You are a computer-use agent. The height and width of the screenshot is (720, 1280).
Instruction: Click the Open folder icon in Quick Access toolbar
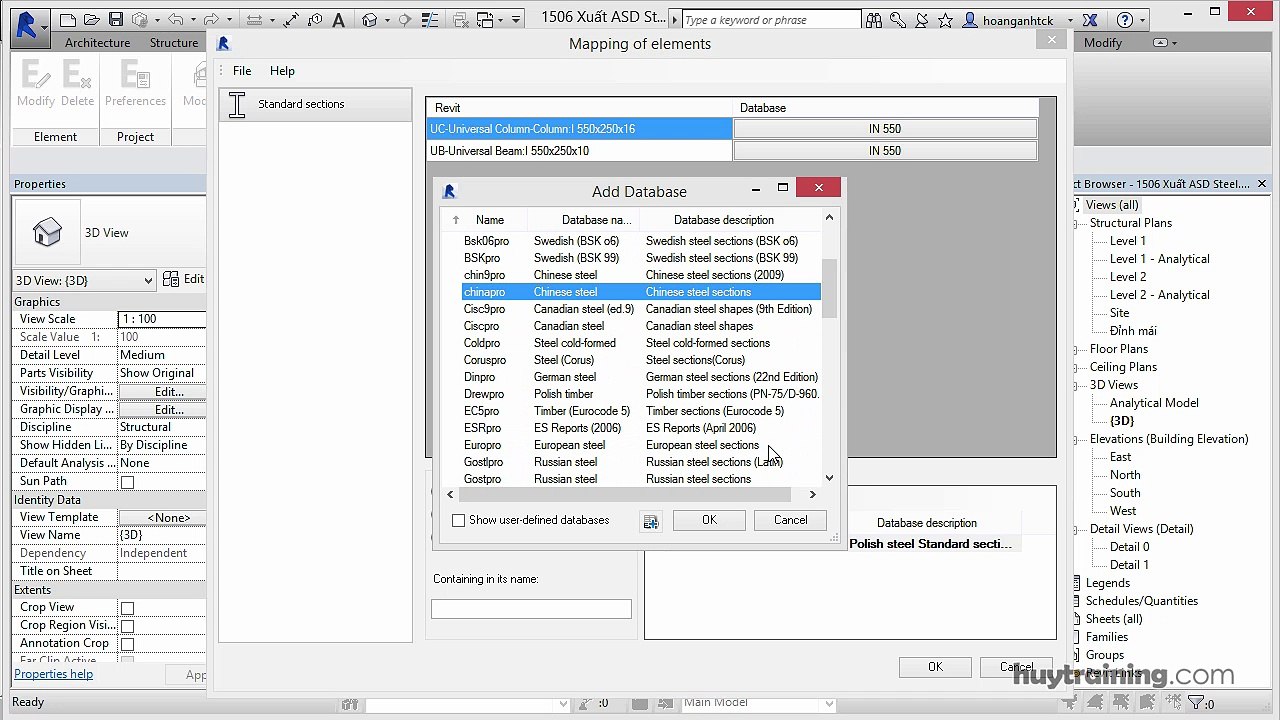pos(92,20)
